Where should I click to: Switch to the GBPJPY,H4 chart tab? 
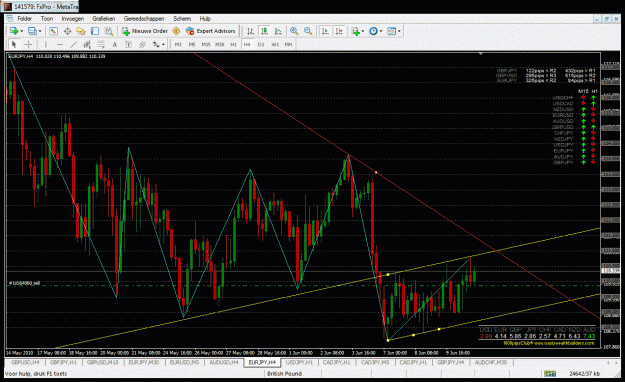(450, 362)
